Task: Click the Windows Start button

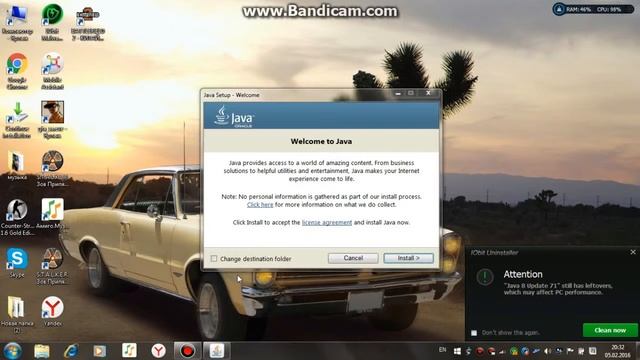Action: [x=13, y=351]
